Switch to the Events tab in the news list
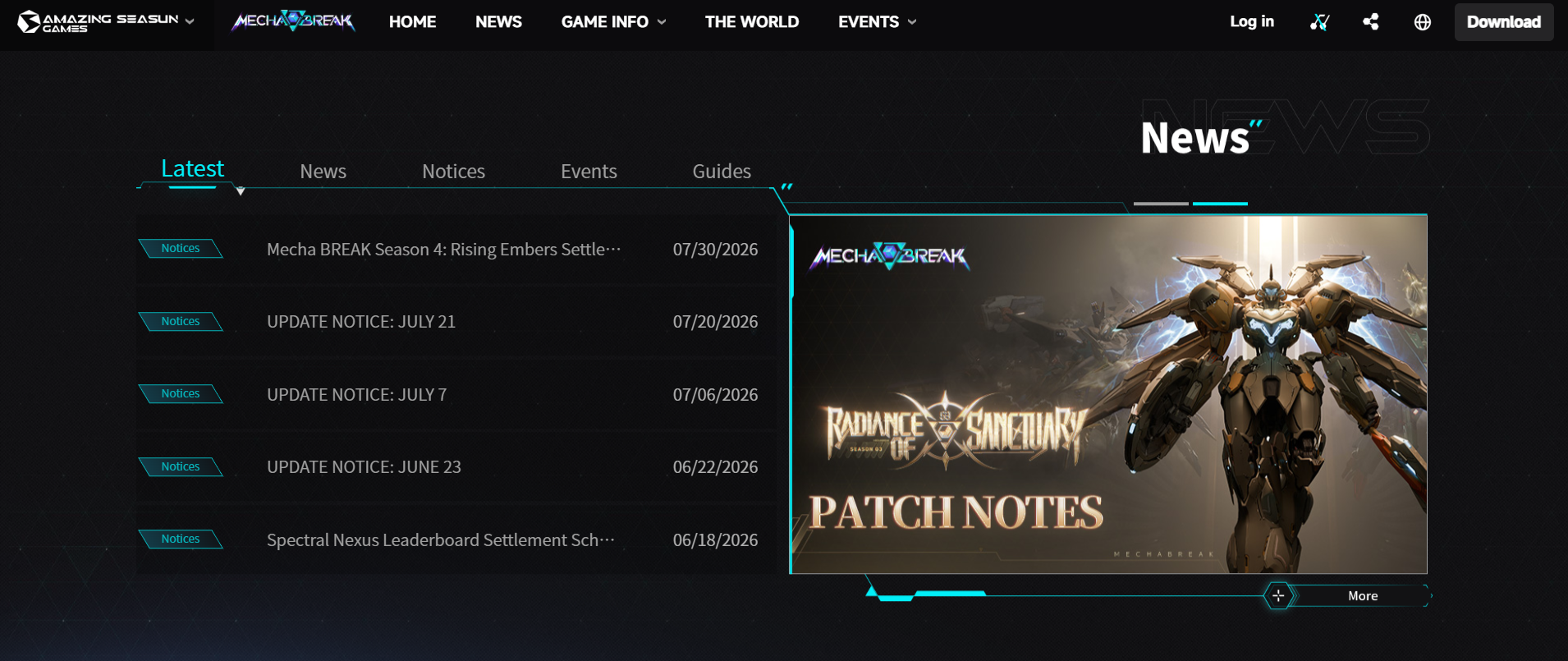The height and width of the screenshot is (661, 1568). [x=589, y=171]
